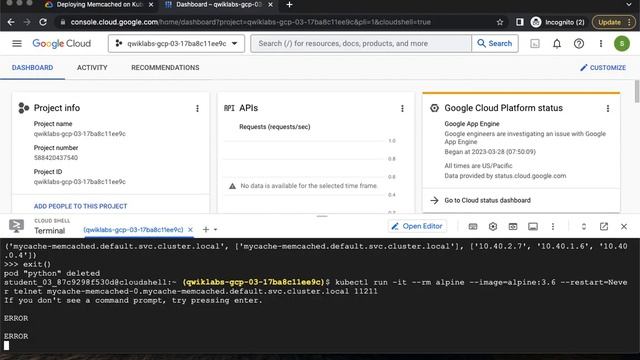640x360 pixels.
Task: Open Cloud Shell web preview icon
Action: [513, 227]
